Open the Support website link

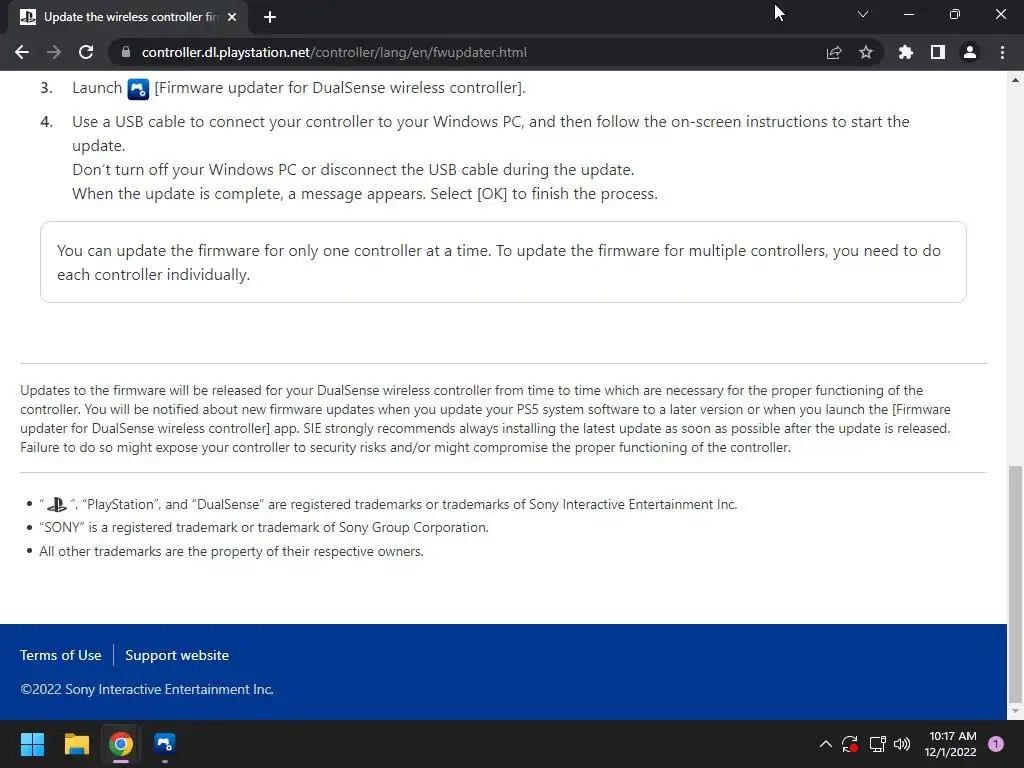coord(177,655)
